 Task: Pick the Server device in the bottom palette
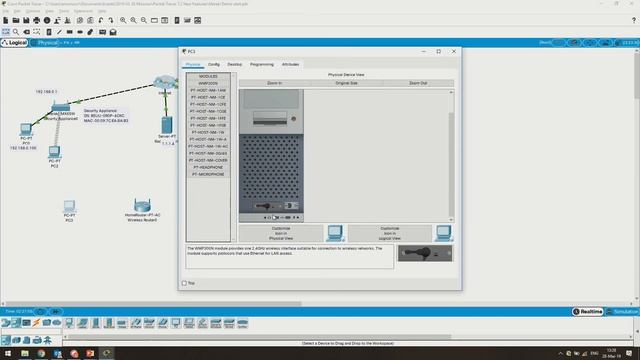tap(96, 323)
